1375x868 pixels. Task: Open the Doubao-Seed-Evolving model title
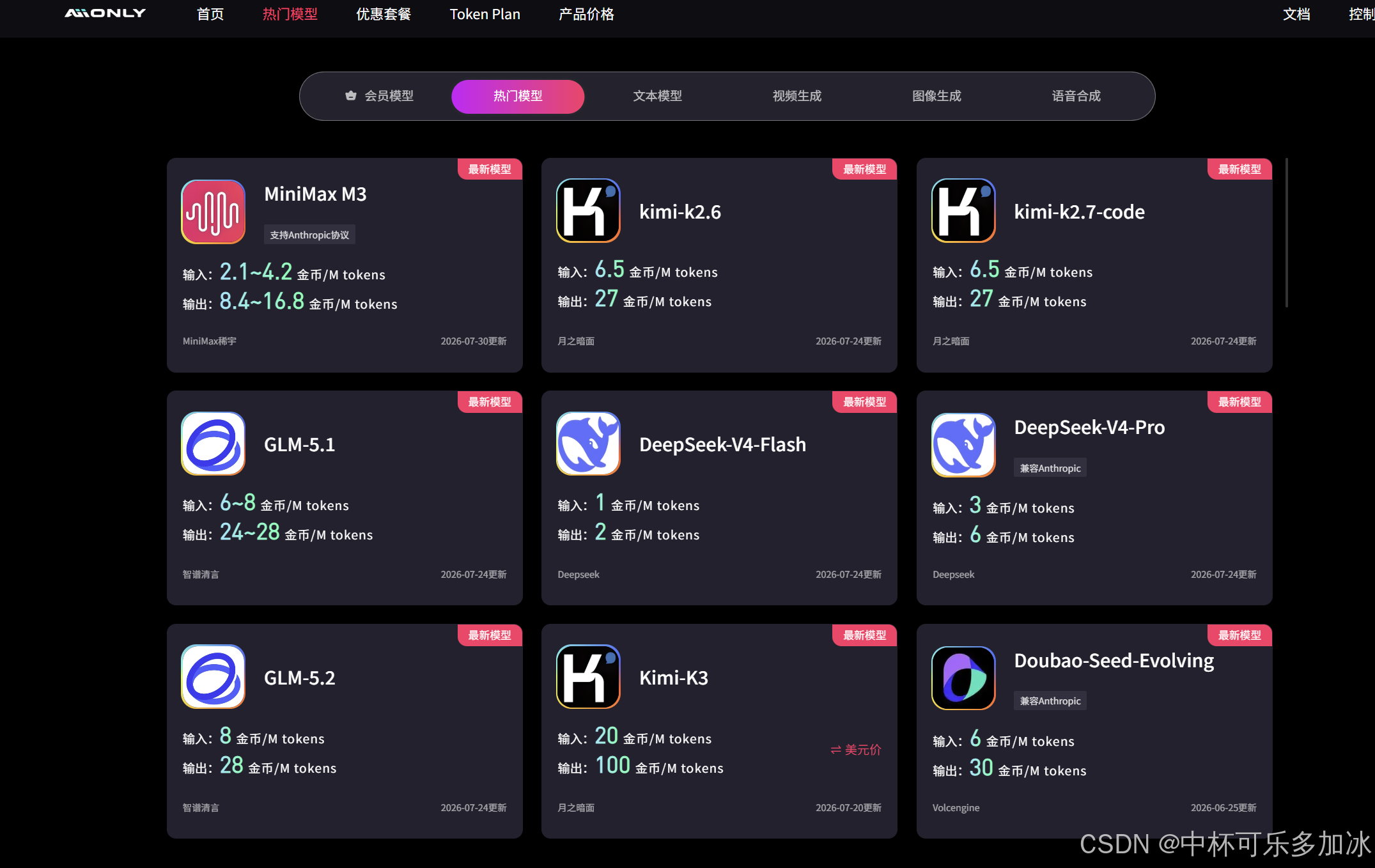(x=1114, y=660)
